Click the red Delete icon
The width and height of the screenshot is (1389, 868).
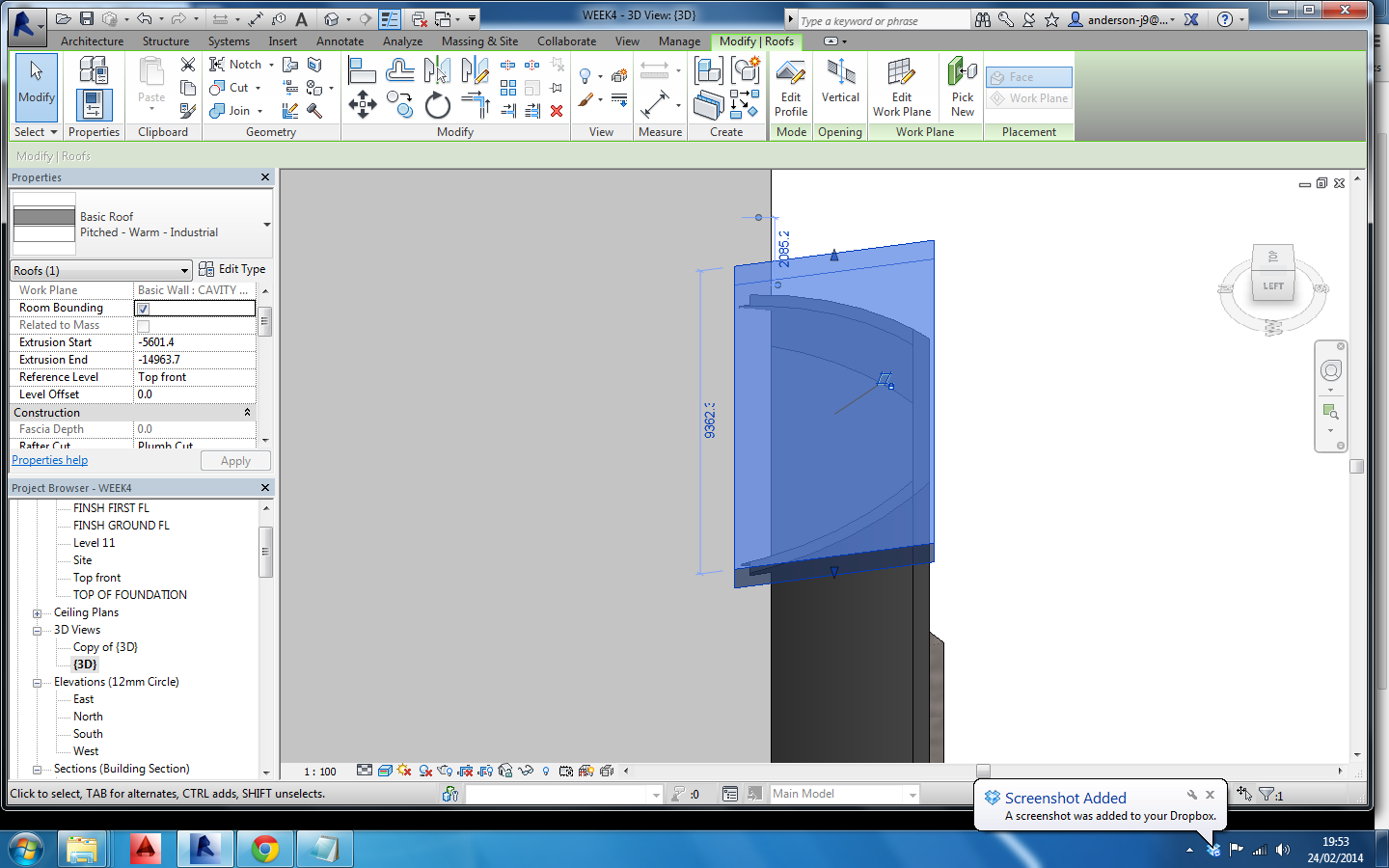[x=557, y=111]
